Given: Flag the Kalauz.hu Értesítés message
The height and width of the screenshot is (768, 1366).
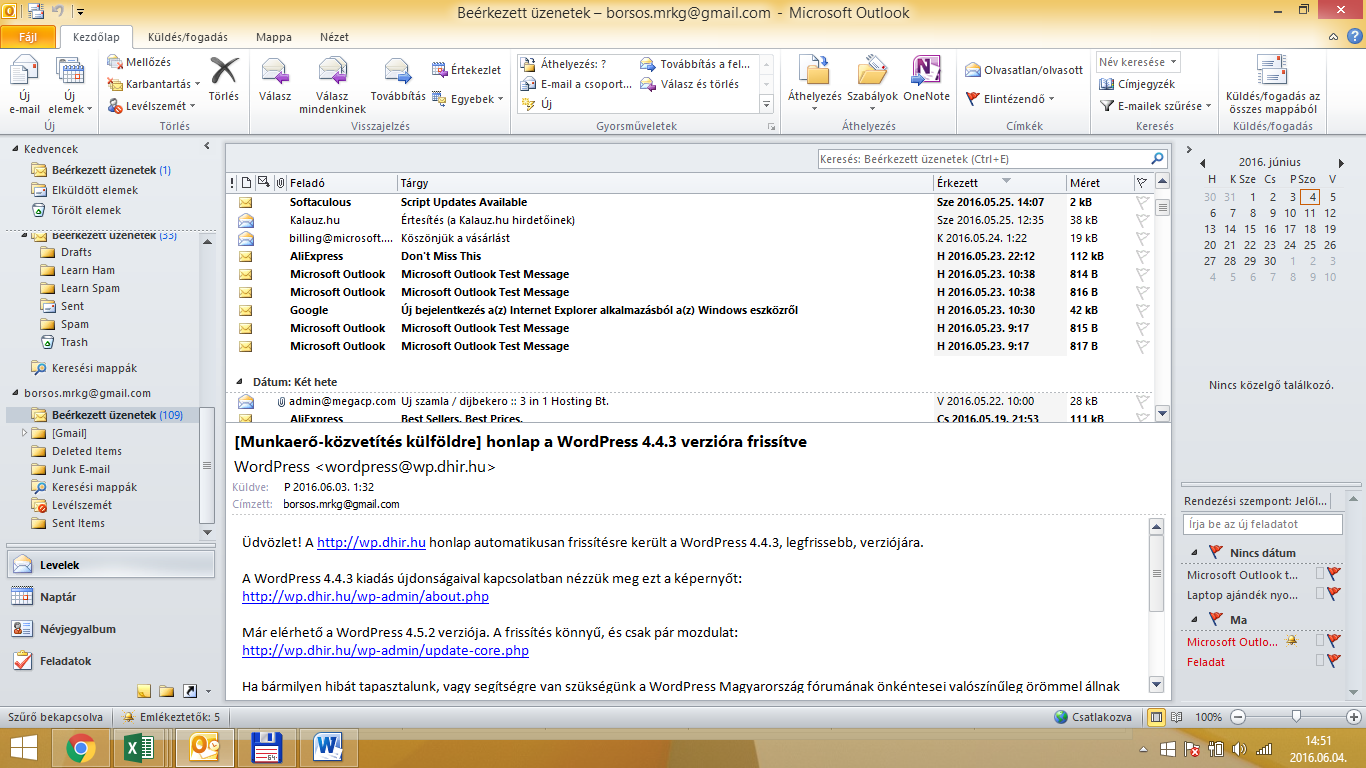Looking at the screenshot, I should (x=1142, y=220).
